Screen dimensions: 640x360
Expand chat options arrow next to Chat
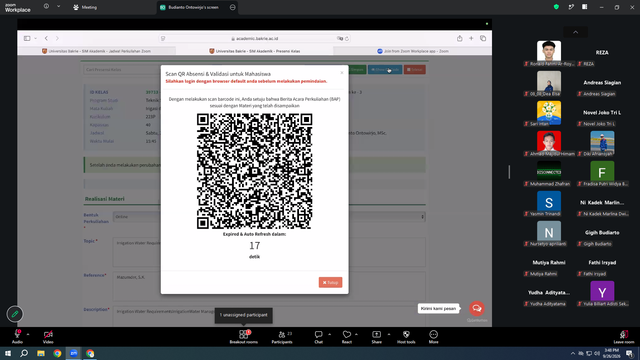click(x=329, y=334)
